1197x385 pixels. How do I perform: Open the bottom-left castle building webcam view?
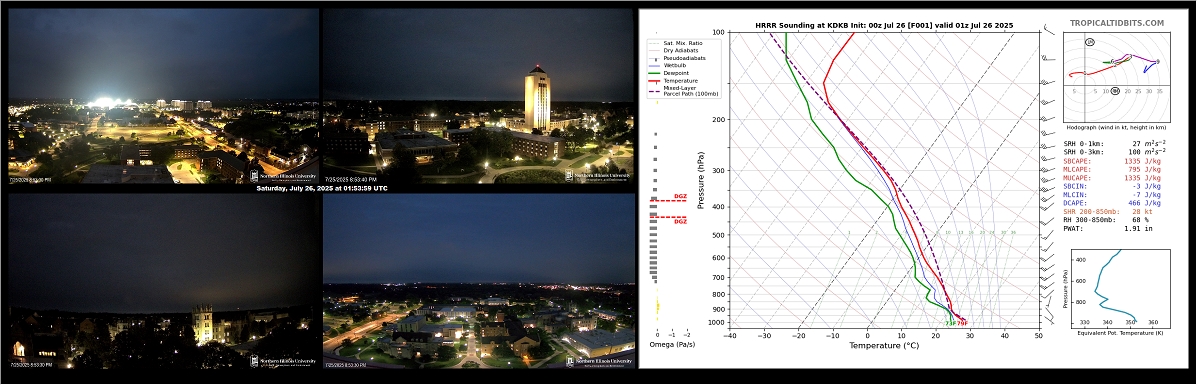point(163,282)
